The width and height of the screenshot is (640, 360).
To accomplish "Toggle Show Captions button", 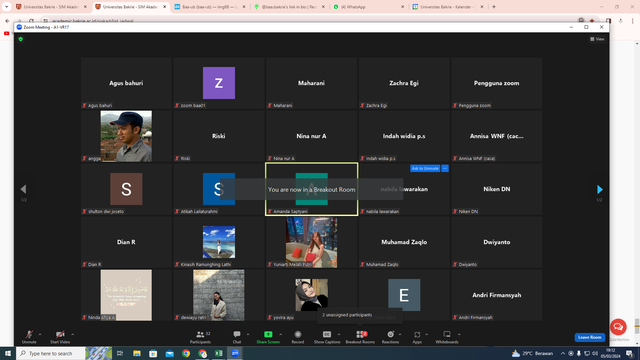I will (x=327, y=337).
